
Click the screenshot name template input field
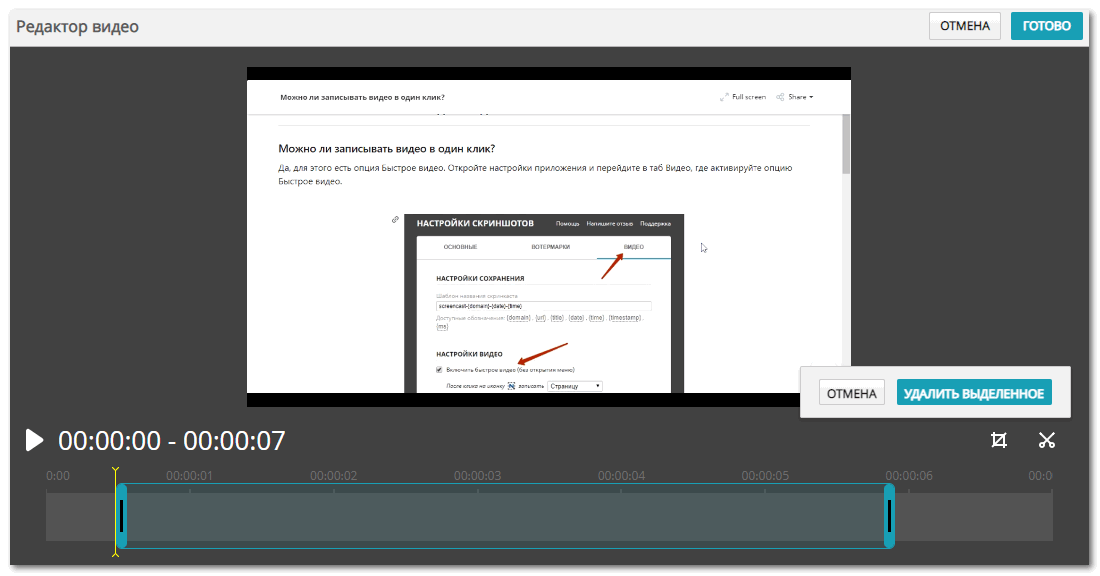click(543, 305)
